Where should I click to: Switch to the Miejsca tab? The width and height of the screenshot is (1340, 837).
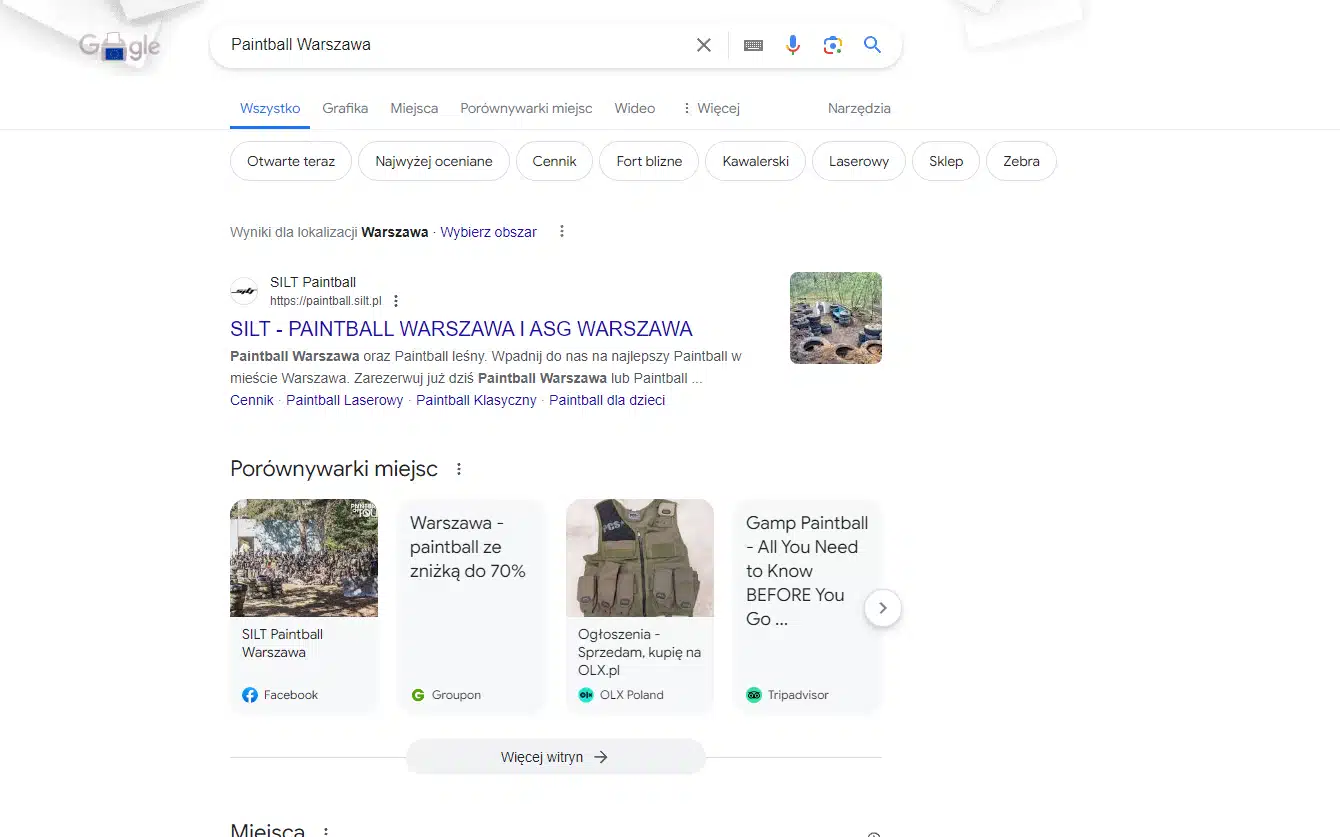click(414, 108)
